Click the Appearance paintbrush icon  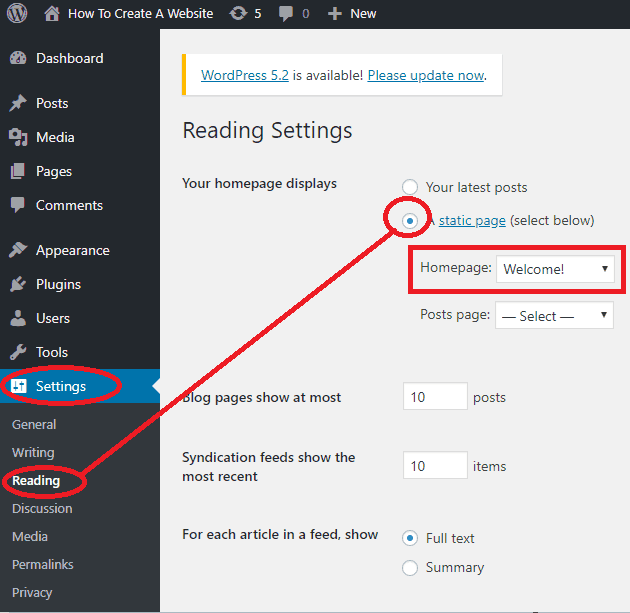[18, 250]
